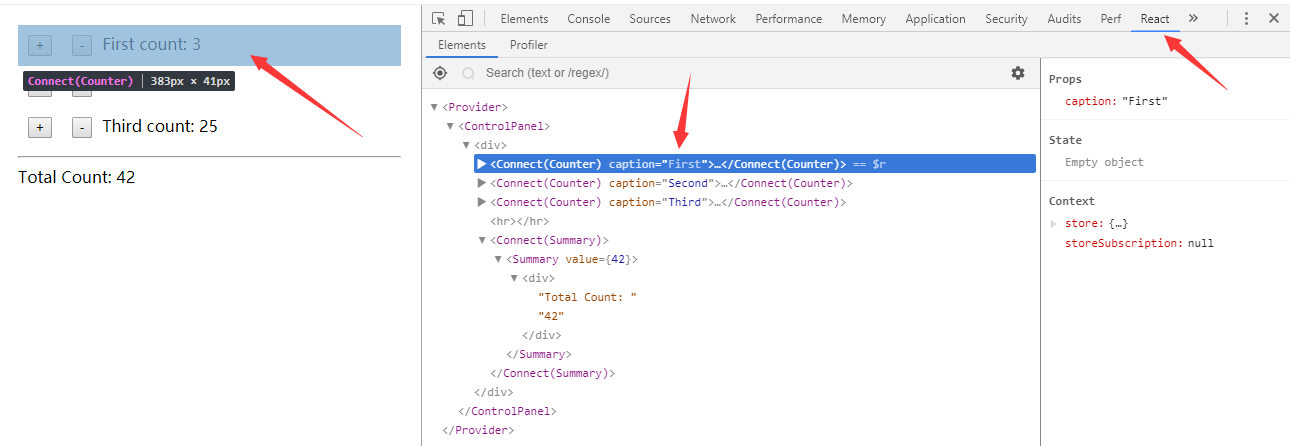
Task: Collapse the div inside Summary
Action: (514, 278)
